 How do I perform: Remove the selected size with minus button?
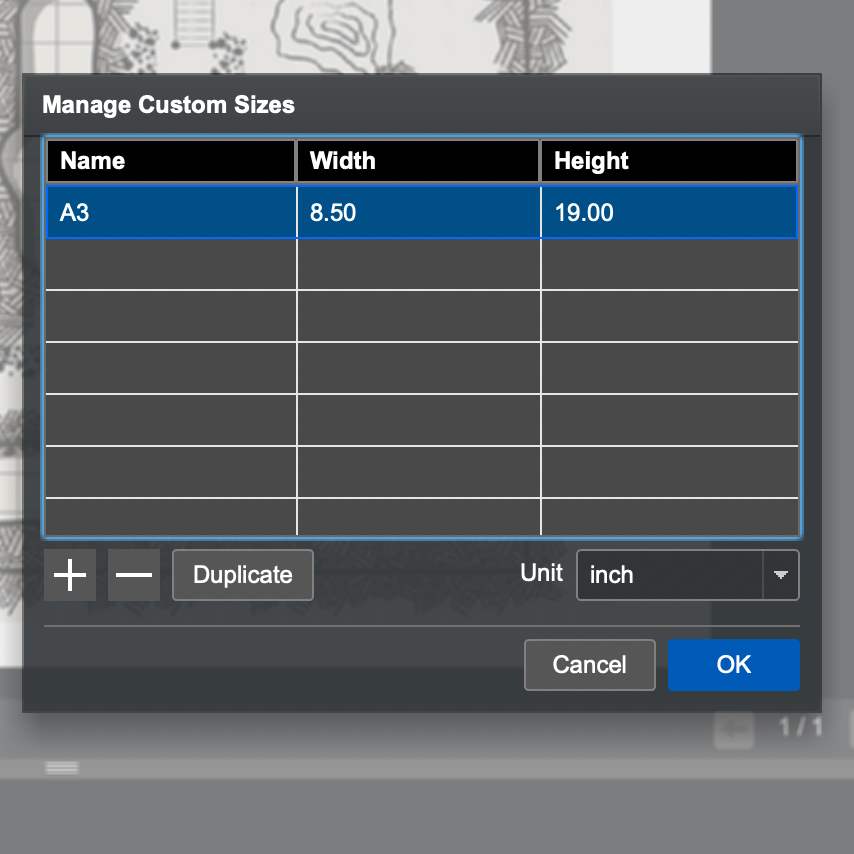pos(134,575)
